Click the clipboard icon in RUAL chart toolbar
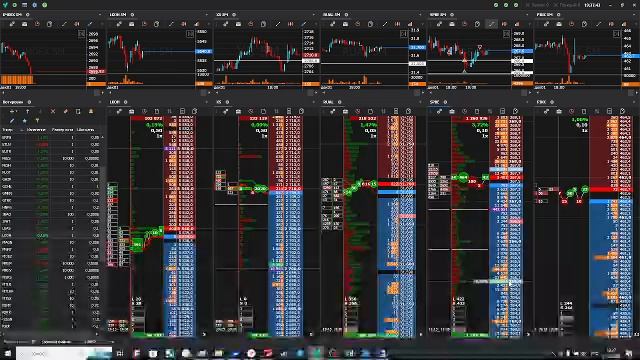Image resolution: width=640 pixels, height=360 pixels. coord(370,24)
